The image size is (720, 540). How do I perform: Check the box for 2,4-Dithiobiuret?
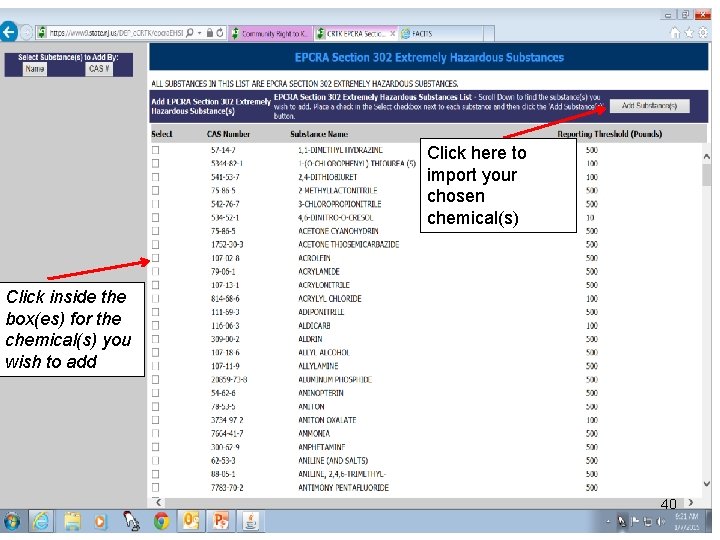156,177
